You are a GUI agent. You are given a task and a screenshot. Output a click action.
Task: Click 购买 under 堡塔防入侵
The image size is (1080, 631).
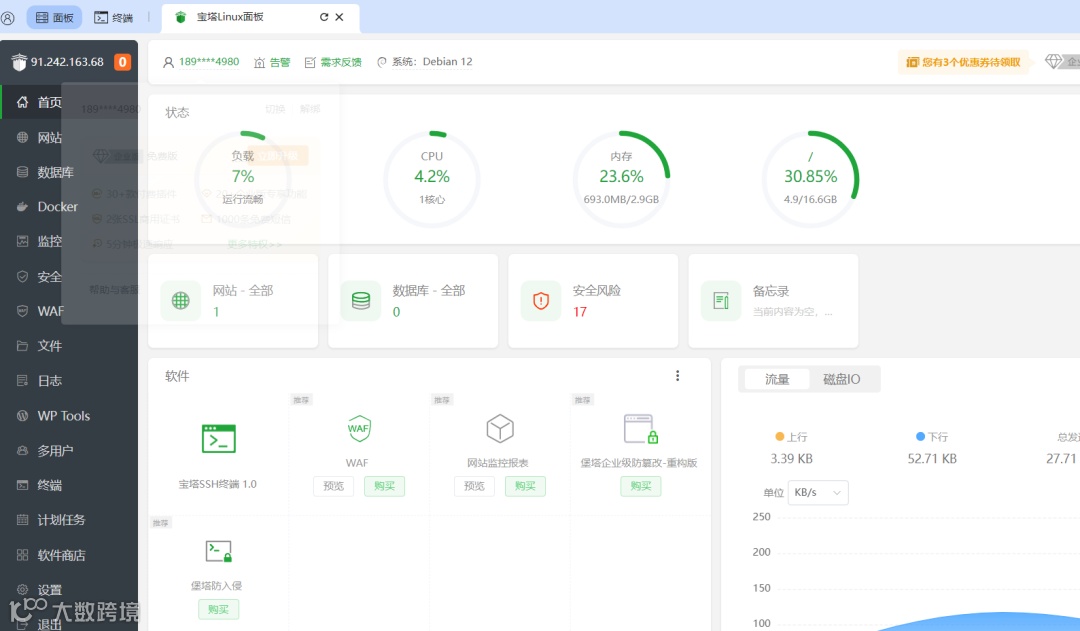(218, 609)
